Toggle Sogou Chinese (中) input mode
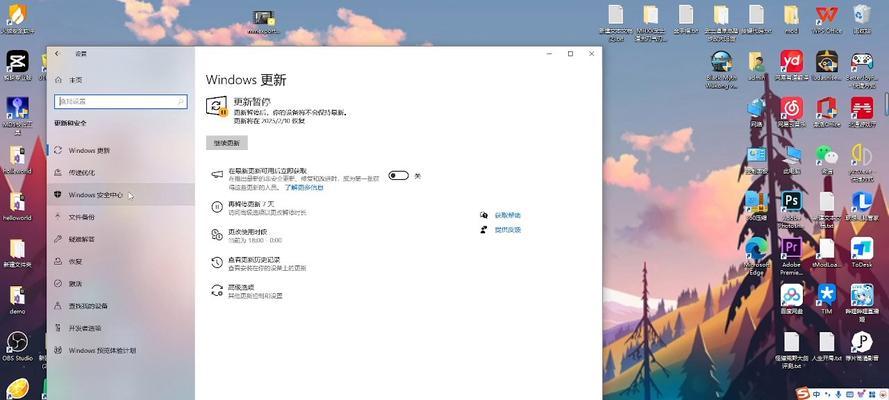This screenshot has height=400, width=889. click(x=816, y=394)
